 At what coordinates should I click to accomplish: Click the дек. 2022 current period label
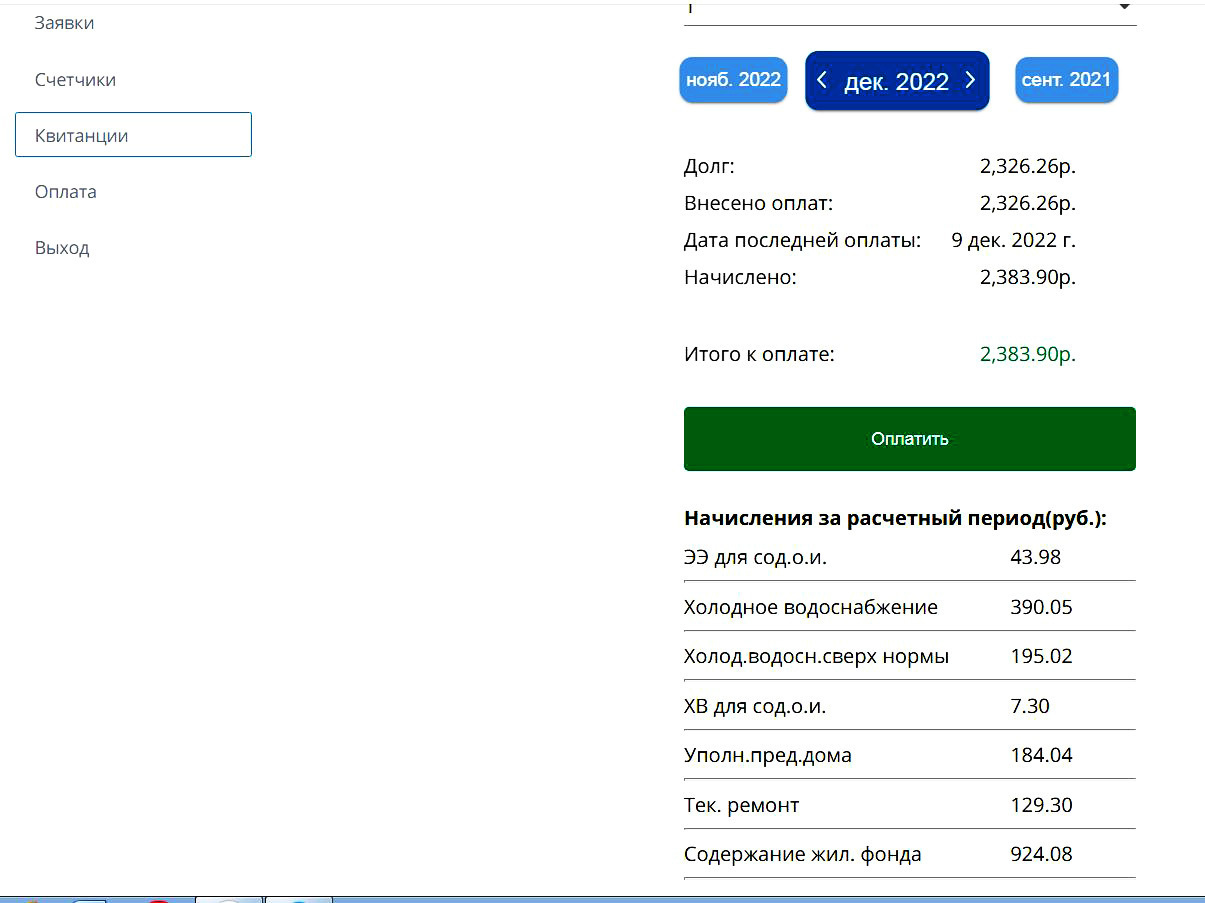coord(896,81)
